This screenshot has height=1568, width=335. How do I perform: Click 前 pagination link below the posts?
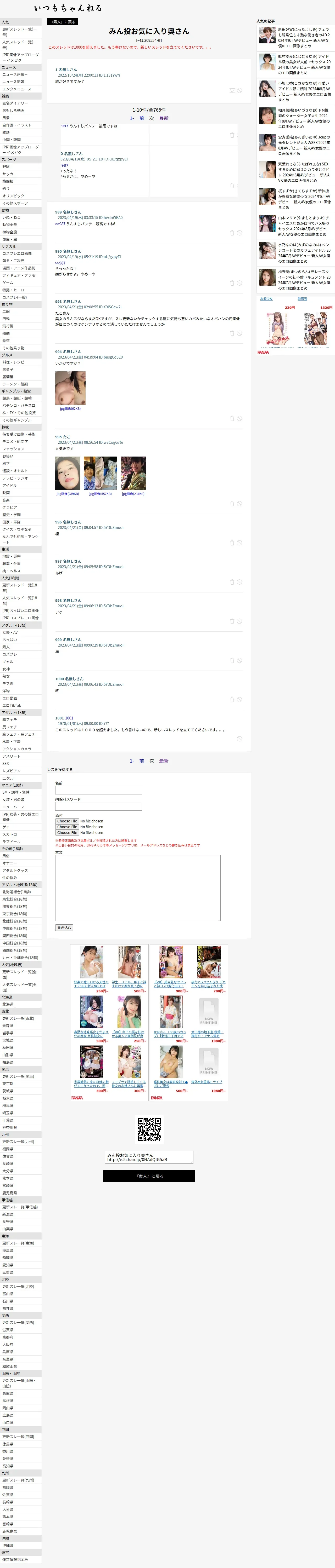pyautogui.click(x=142, y=761)
